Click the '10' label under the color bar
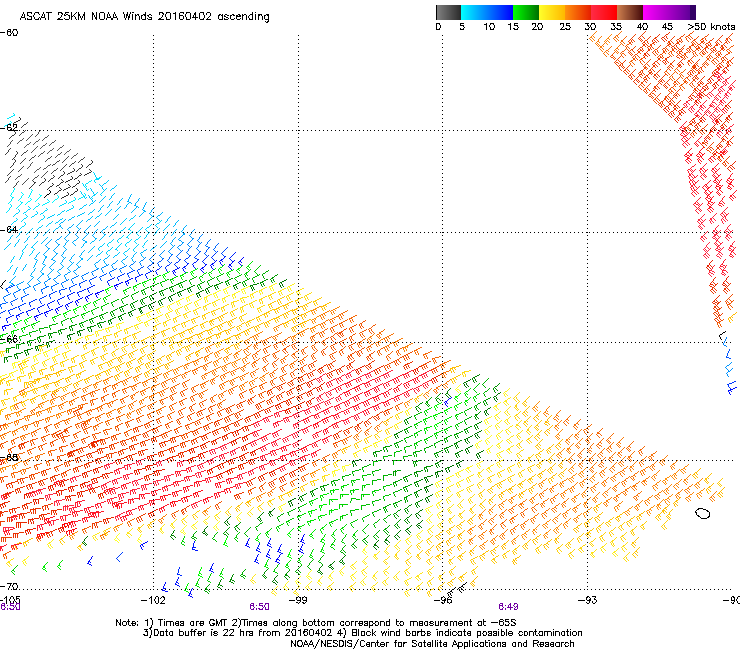The image size is (740, 650). tap(489, 27)
